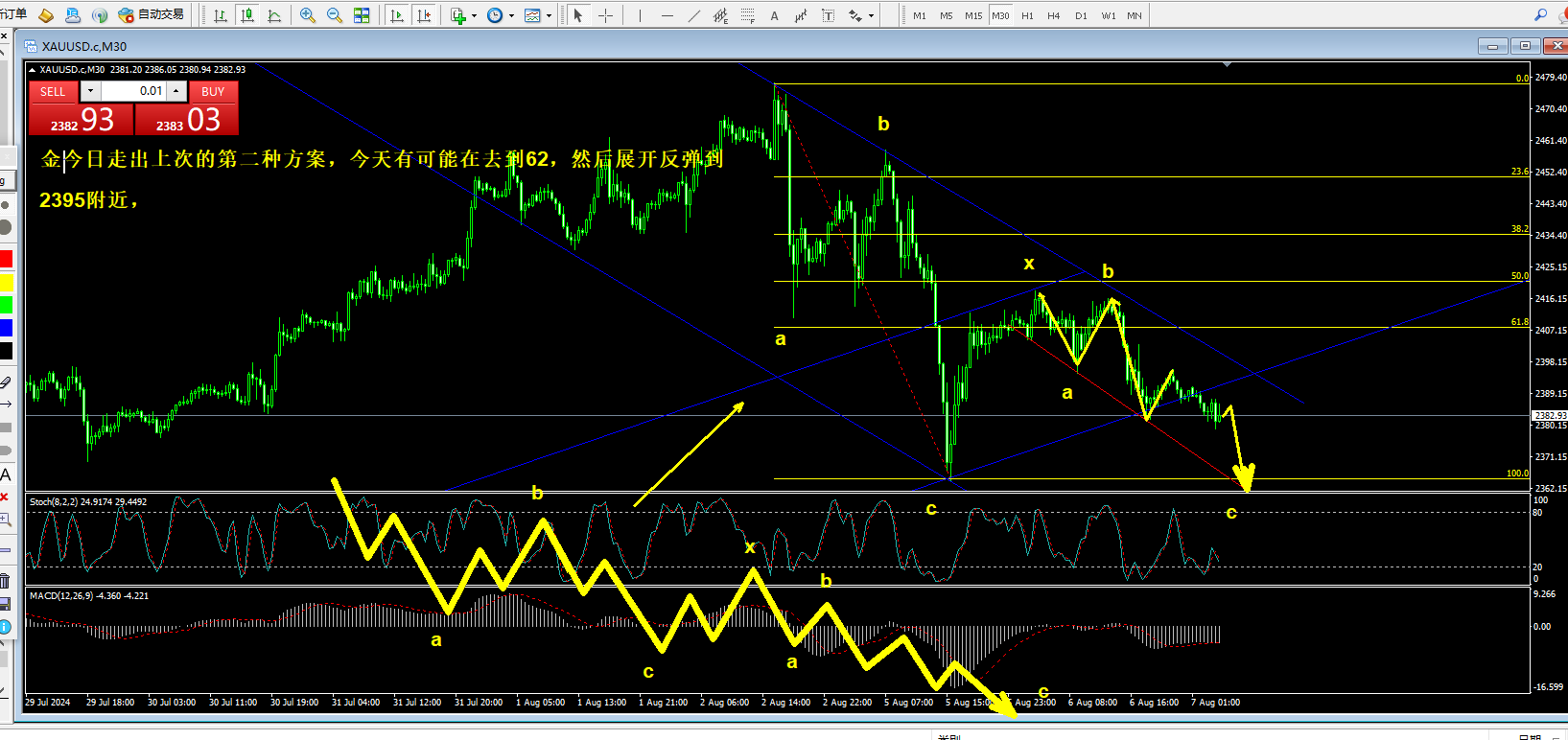The height and width of the screenshot is (740, 1568).
Task: Switch to D1 timeframe
Action: click(x=1081, y=15)
